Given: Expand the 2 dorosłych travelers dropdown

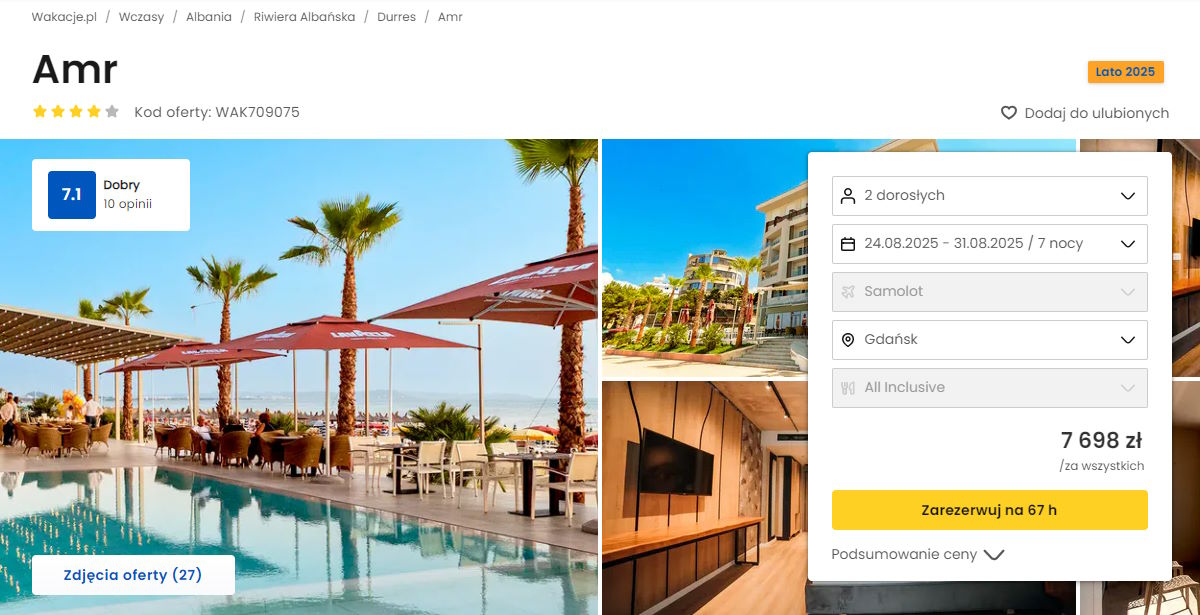Looking at the screenshot, I should tap(990, 195).
